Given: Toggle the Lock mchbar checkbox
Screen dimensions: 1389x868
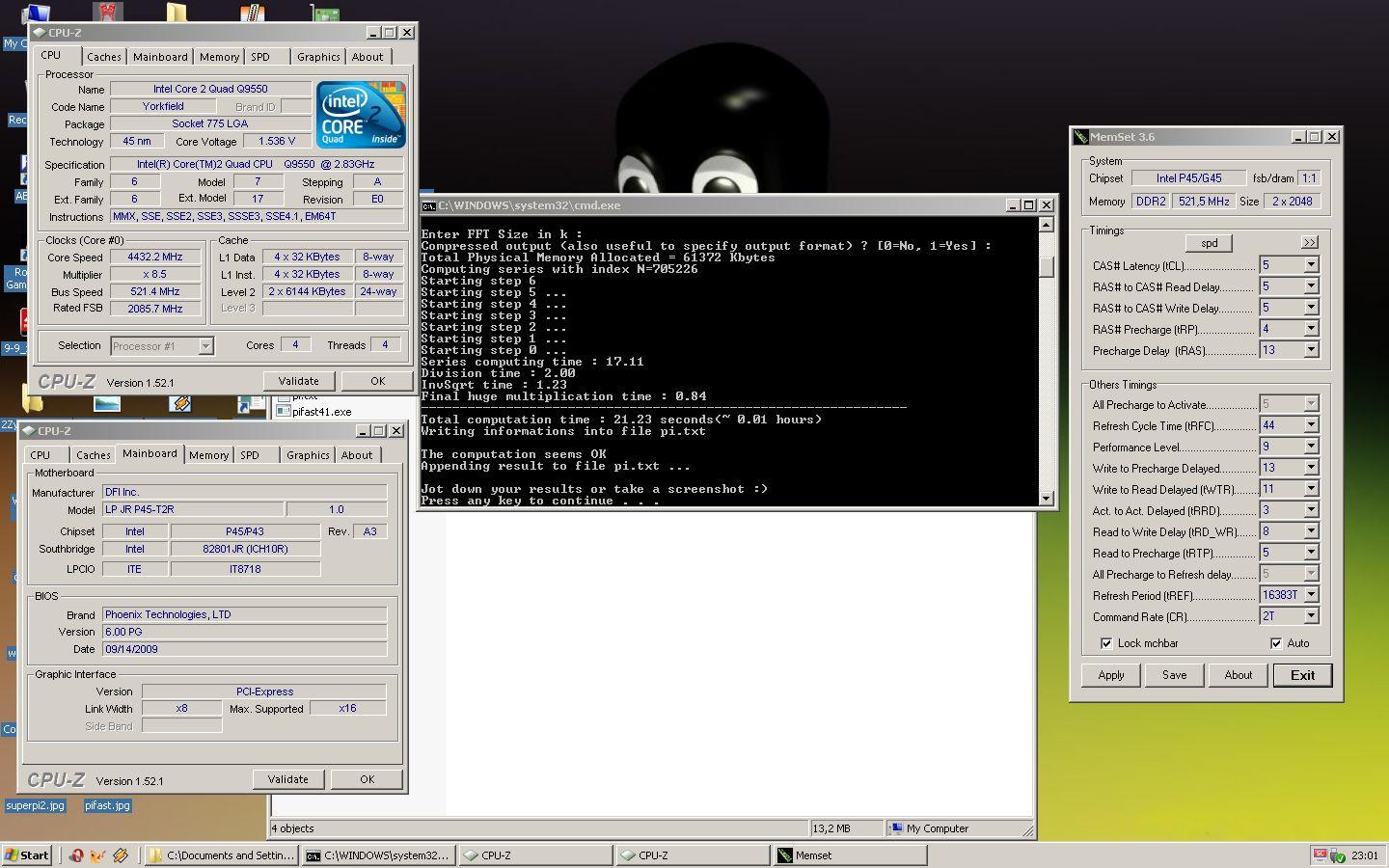Looking at the screenshot, I should (1106, 643).
